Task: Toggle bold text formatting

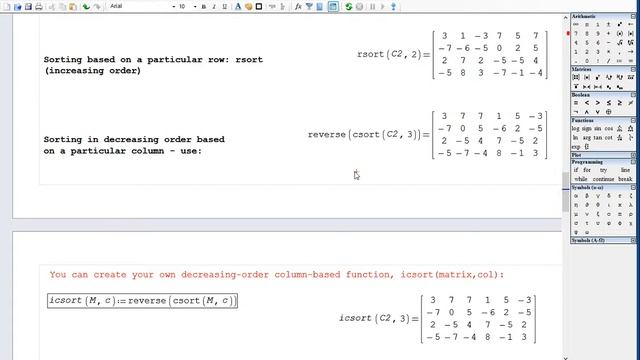Action: pyautogui.click(x=204, y=7)
